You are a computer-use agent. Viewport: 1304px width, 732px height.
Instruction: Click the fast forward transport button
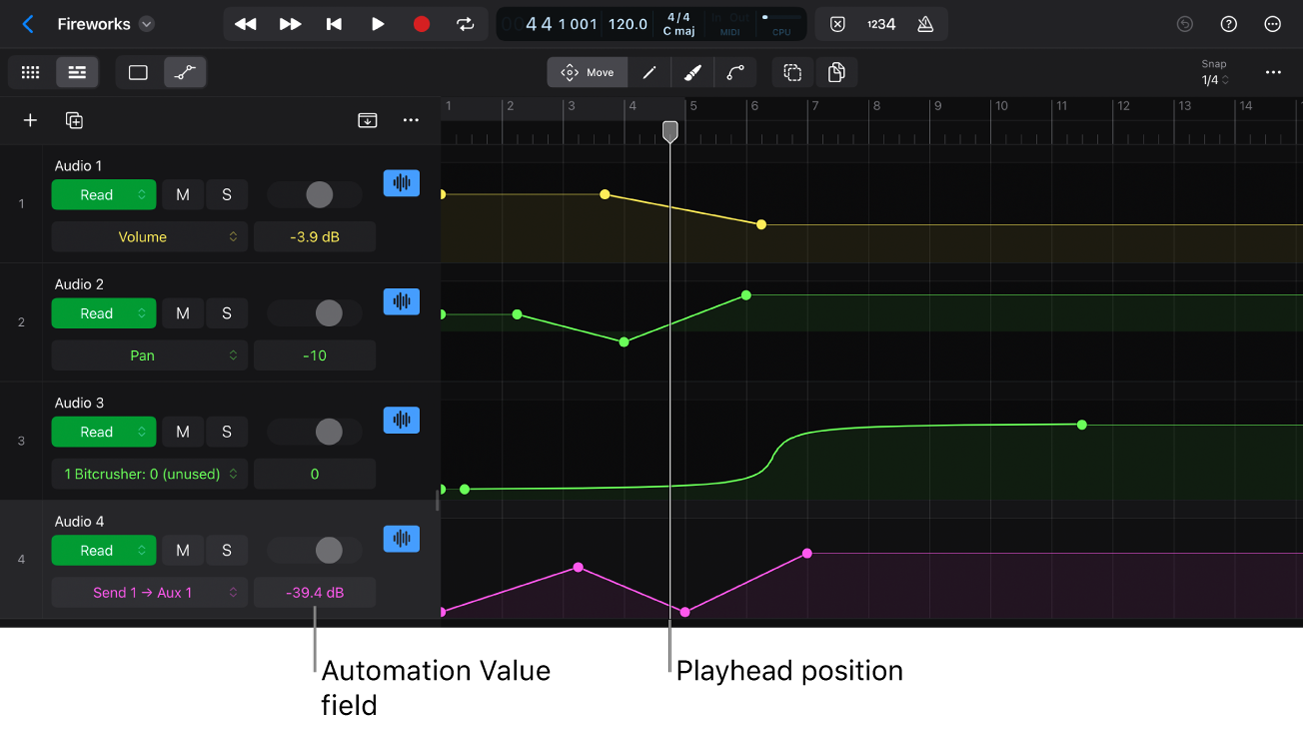[290, 24]
